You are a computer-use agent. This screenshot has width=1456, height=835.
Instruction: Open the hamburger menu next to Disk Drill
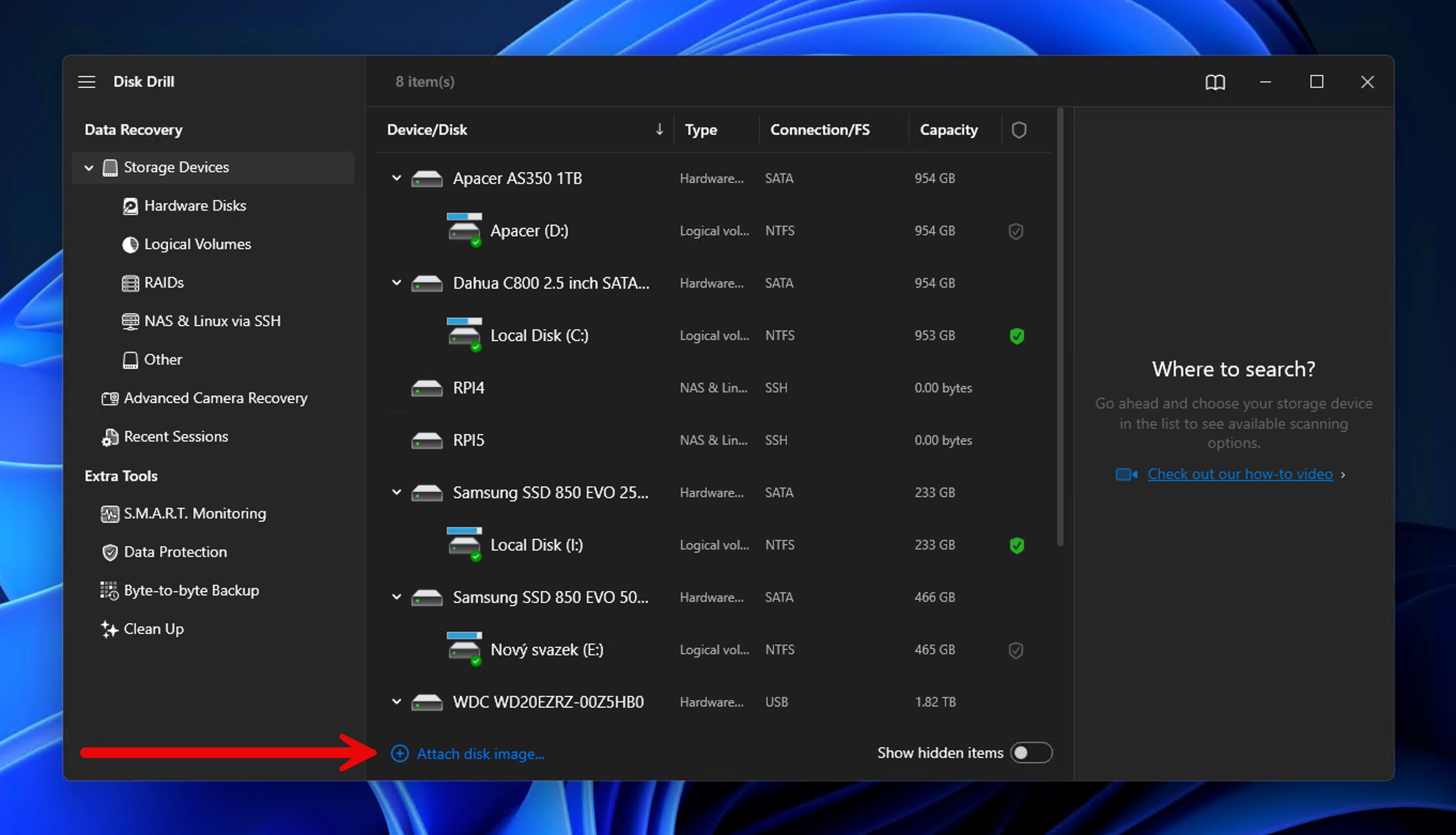pyautogui.click(x=87, y=82)
